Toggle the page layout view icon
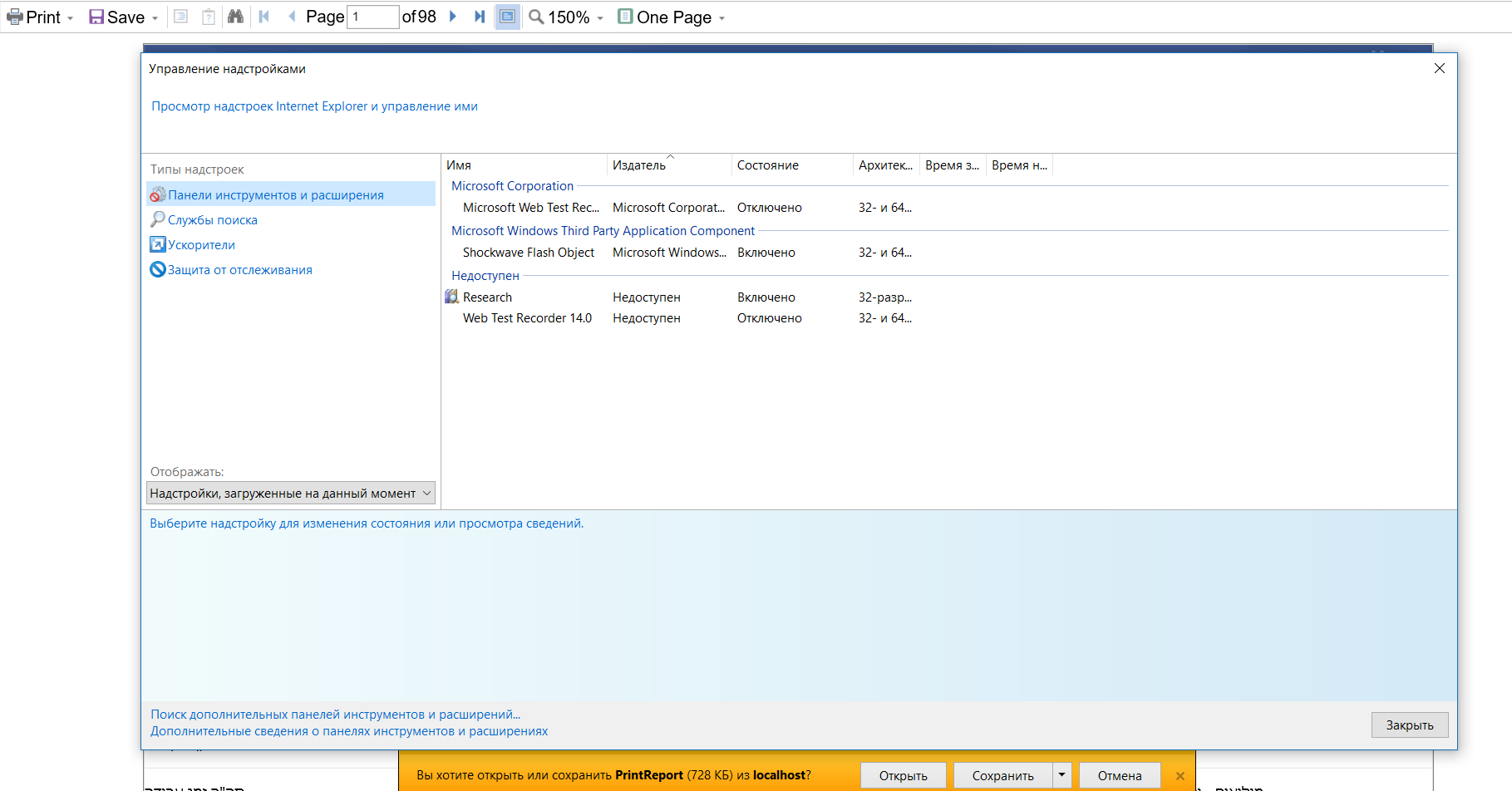Screen dimensions: 1512x791 [507, 17]
